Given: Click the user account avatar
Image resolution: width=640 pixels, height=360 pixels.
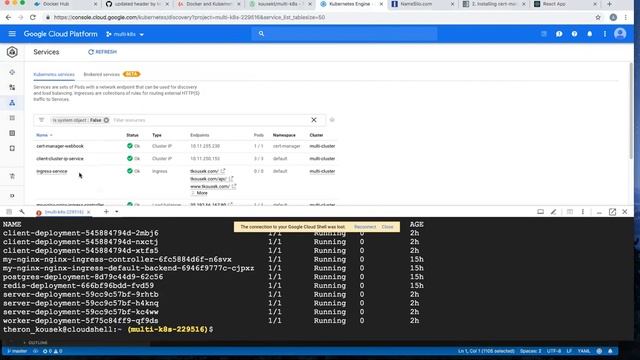Looking at the screenshot, I should [x=620, y=33].
